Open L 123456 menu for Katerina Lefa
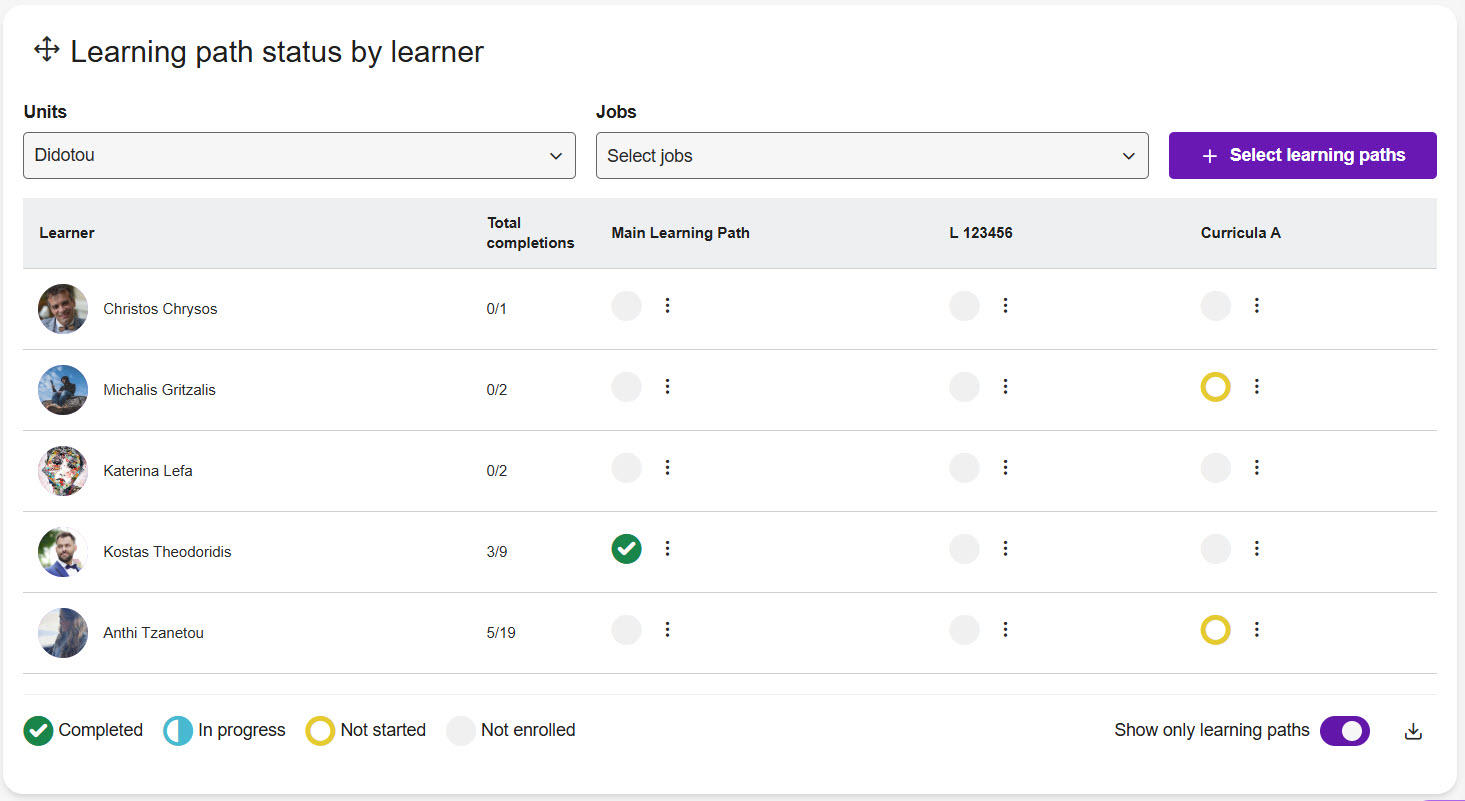This screenshot has width=1465, height=801. pyautogui.click(x=1006, y=468)
